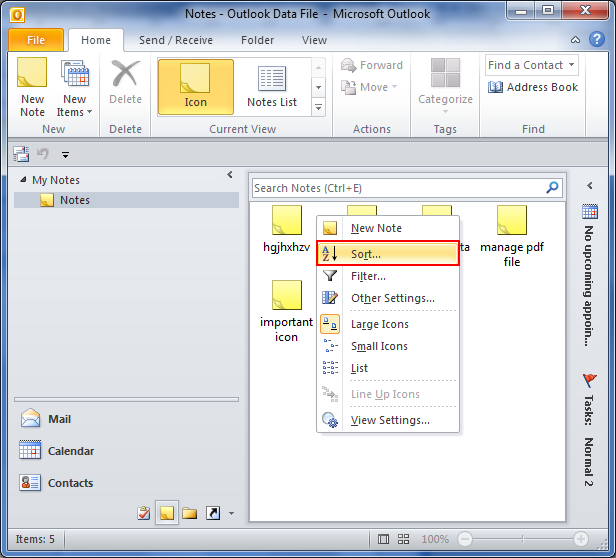Click zoom out minus button
616x558 pixels.
tap(465, 539)
